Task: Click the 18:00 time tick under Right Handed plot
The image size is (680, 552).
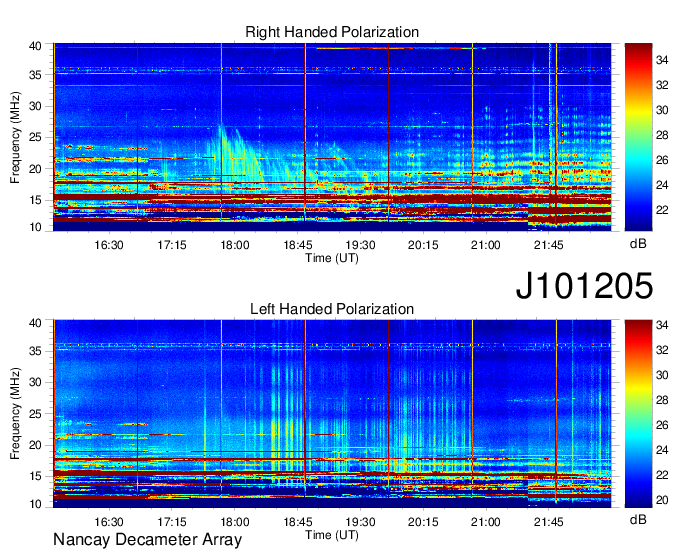Action: point(235,245)
